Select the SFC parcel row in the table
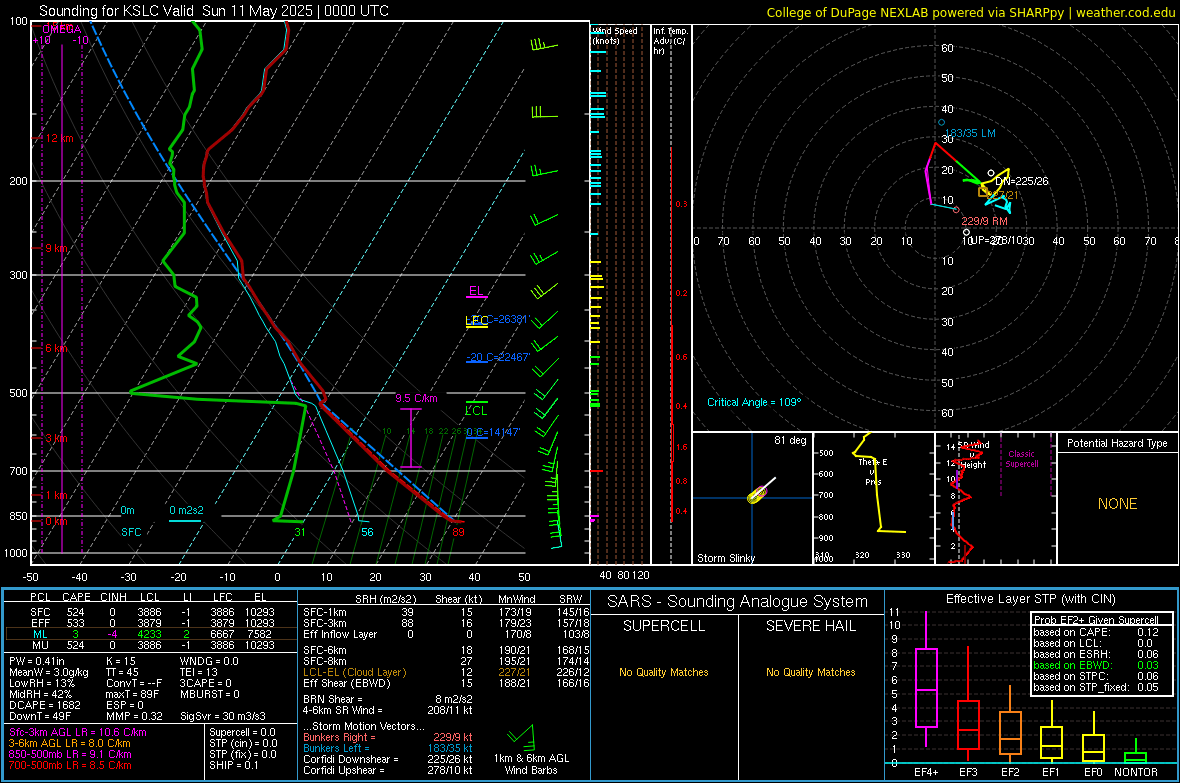 [x=151, y=612]
